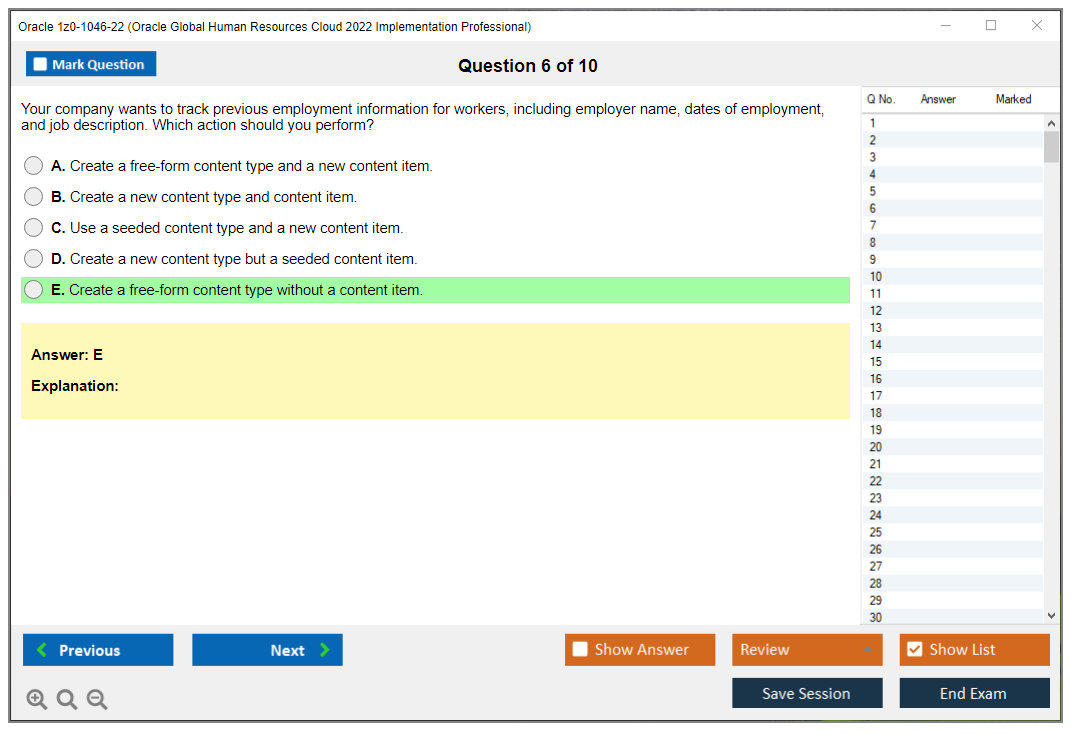Advance using the Next button
1075x735 pixels.
pos(267,649)
